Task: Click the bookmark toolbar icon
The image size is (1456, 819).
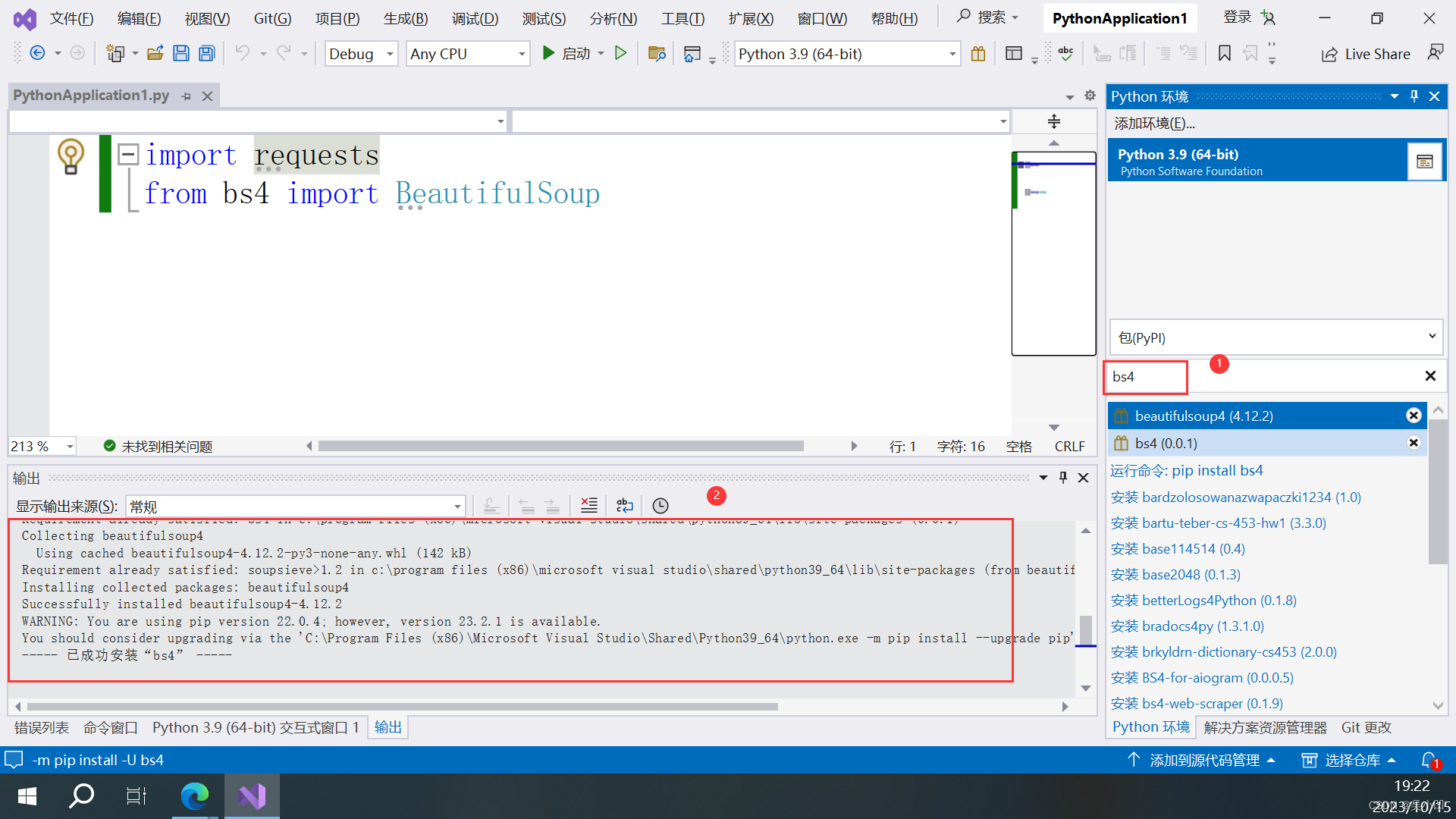Action: [x=1224, y=53]
